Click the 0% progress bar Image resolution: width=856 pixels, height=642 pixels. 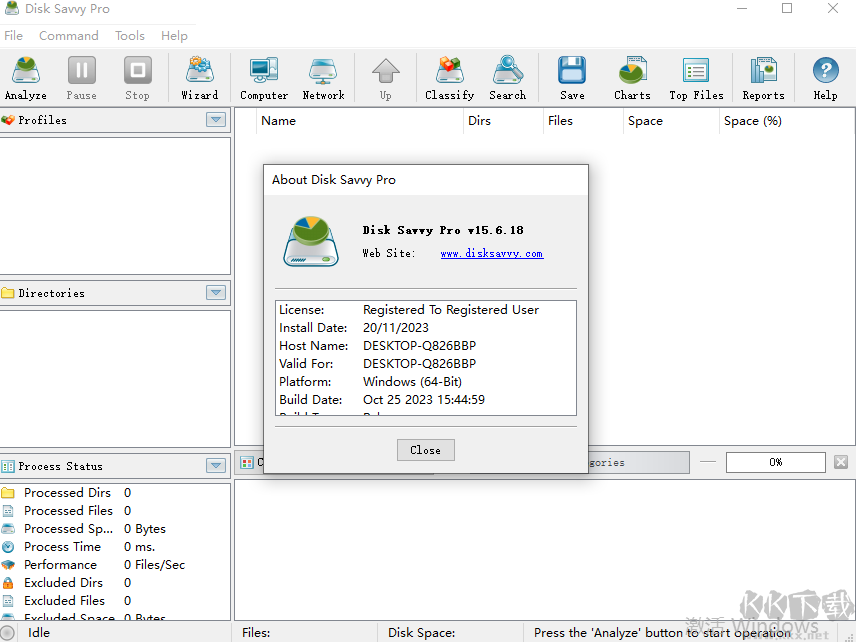pyautogui.click(x=776, y=463)
